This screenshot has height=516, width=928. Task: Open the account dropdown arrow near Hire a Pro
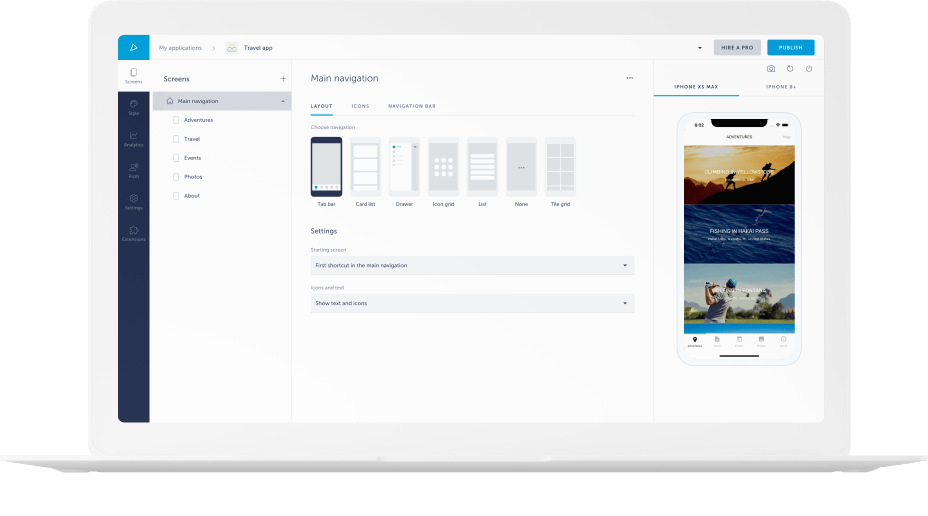[x=700, y=48]
